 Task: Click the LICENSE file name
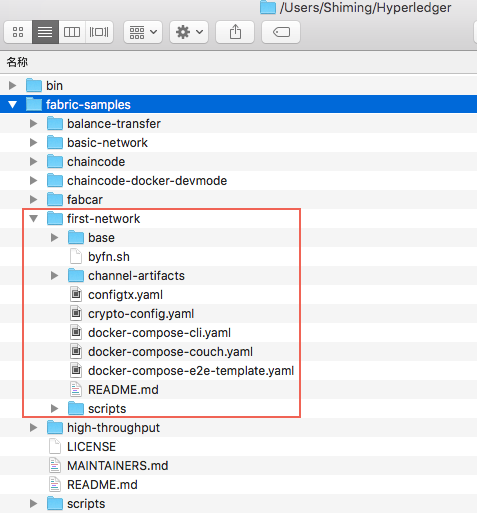[91, 447]
